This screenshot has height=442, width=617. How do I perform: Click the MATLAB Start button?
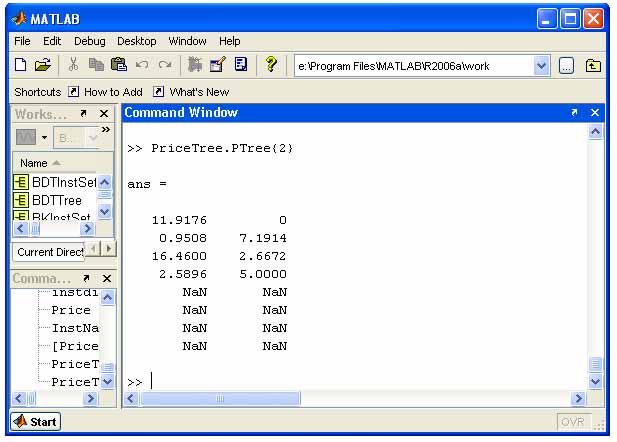36,422
